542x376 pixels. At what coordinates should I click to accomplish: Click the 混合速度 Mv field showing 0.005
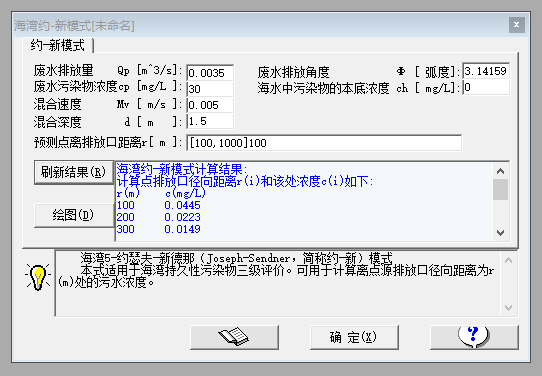(210, 105)
